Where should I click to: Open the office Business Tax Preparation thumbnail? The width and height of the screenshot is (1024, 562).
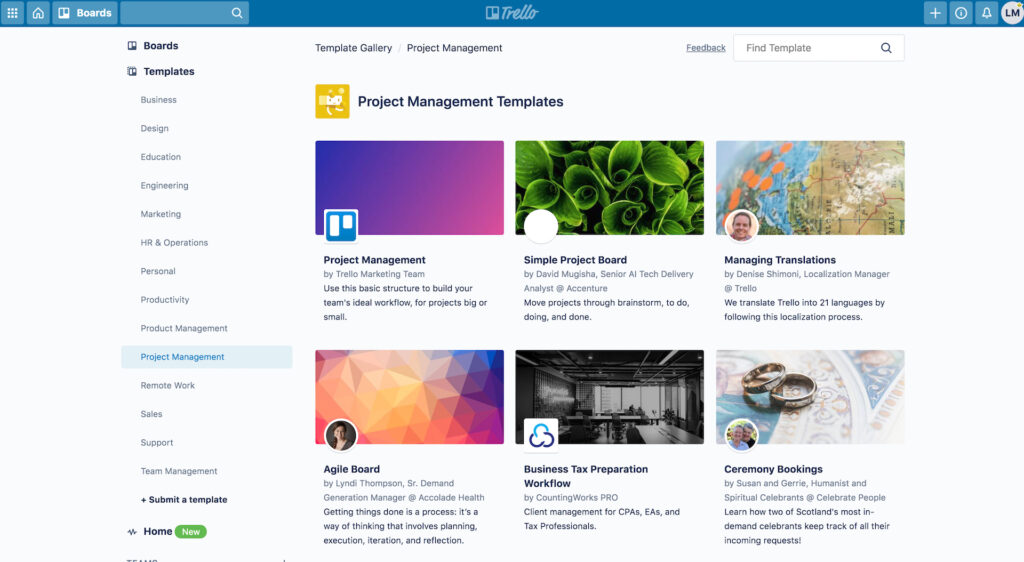click(x=609, y=397)
